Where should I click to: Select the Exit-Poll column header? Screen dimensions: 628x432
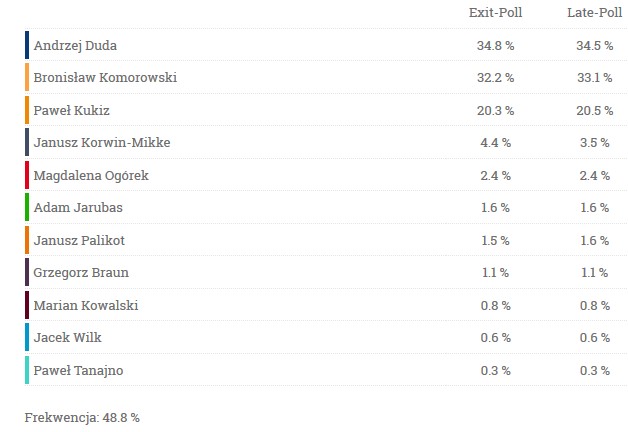pyautogui.click(x=495, y=12)
